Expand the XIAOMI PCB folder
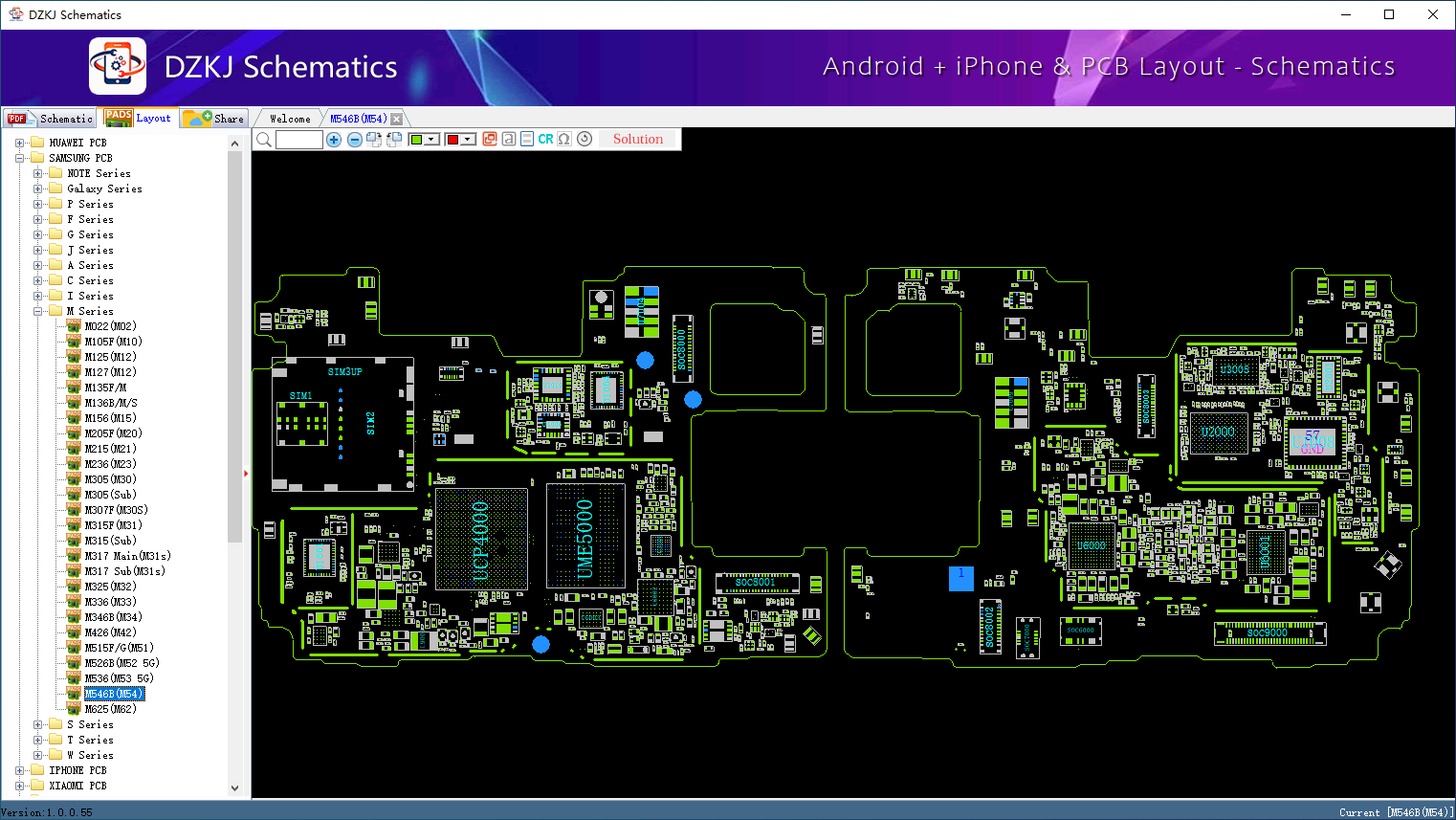Viewport: 1456px width, 820px height. pyautogui.click(x=19, y=786)
